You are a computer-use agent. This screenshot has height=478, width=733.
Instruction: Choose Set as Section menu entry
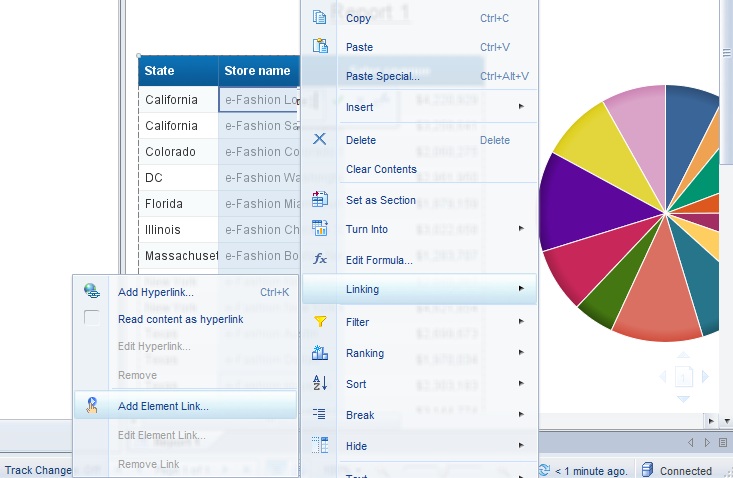[x=420, y=200]
